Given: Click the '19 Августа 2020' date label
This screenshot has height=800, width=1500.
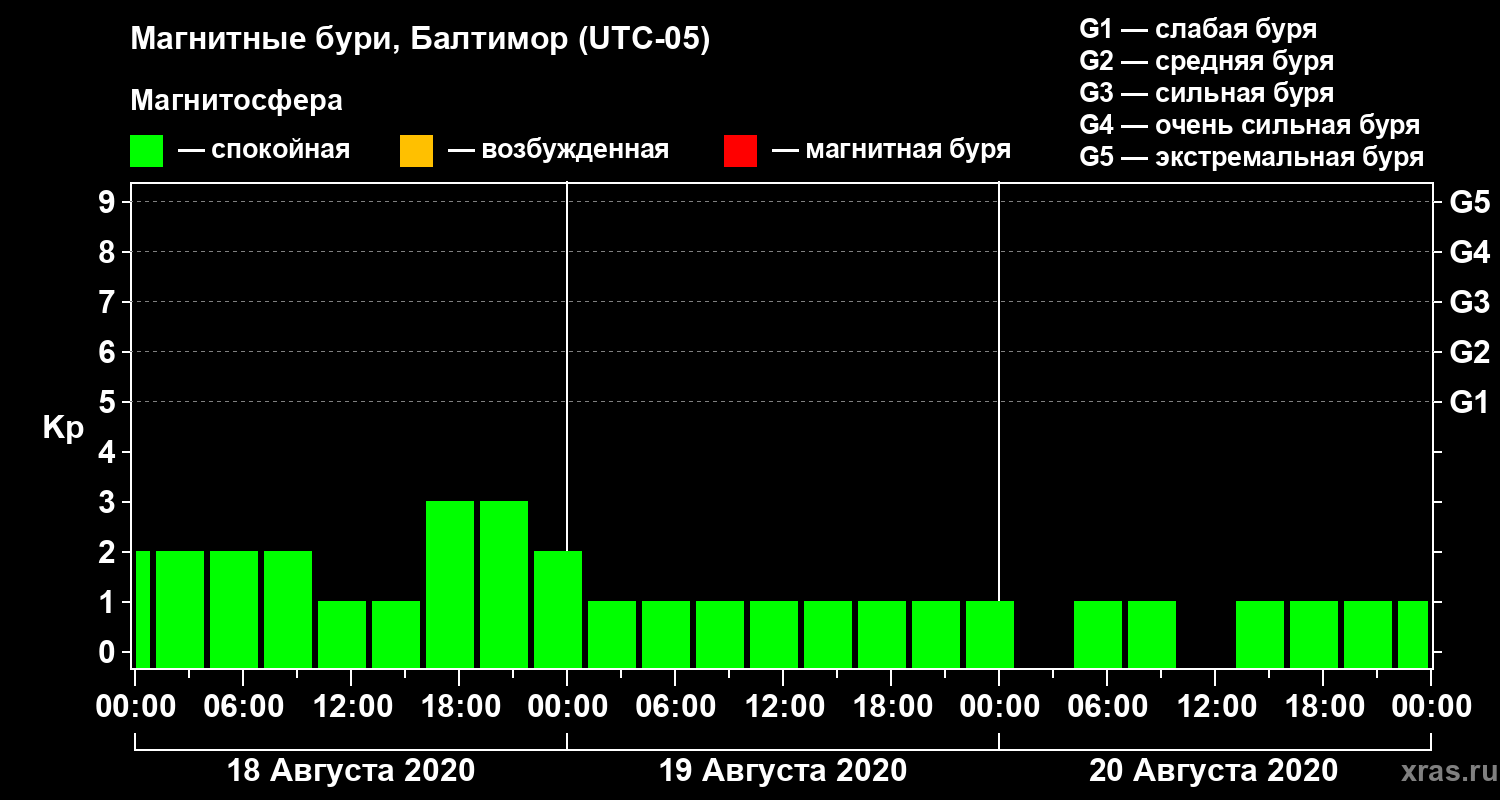Looking at the screenshot, I should click(783, 771).
